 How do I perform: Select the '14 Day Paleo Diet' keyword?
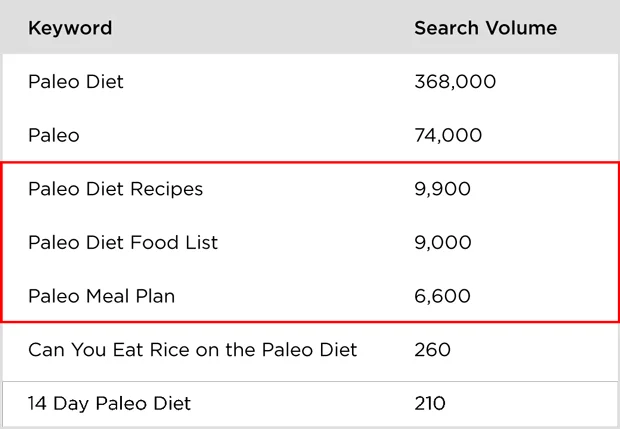click(109, 404)
